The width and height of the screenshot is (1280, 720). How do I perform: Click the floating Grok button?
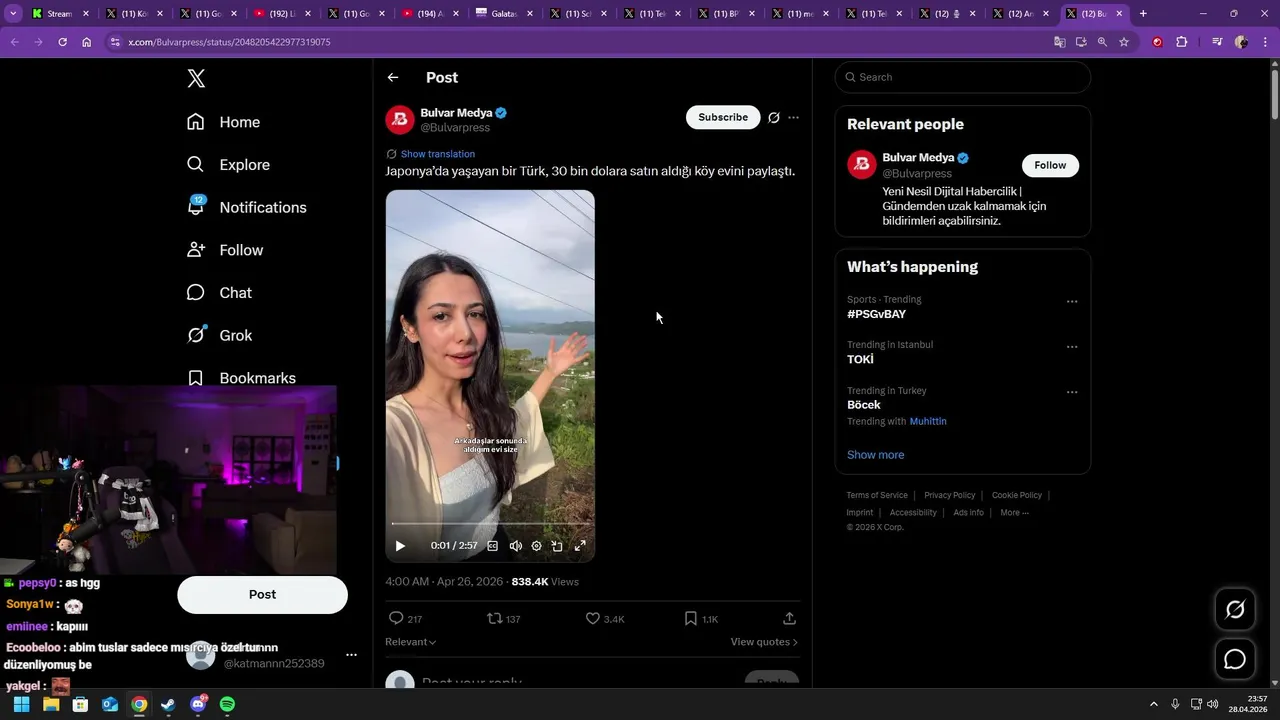(x=1235, y=609)
